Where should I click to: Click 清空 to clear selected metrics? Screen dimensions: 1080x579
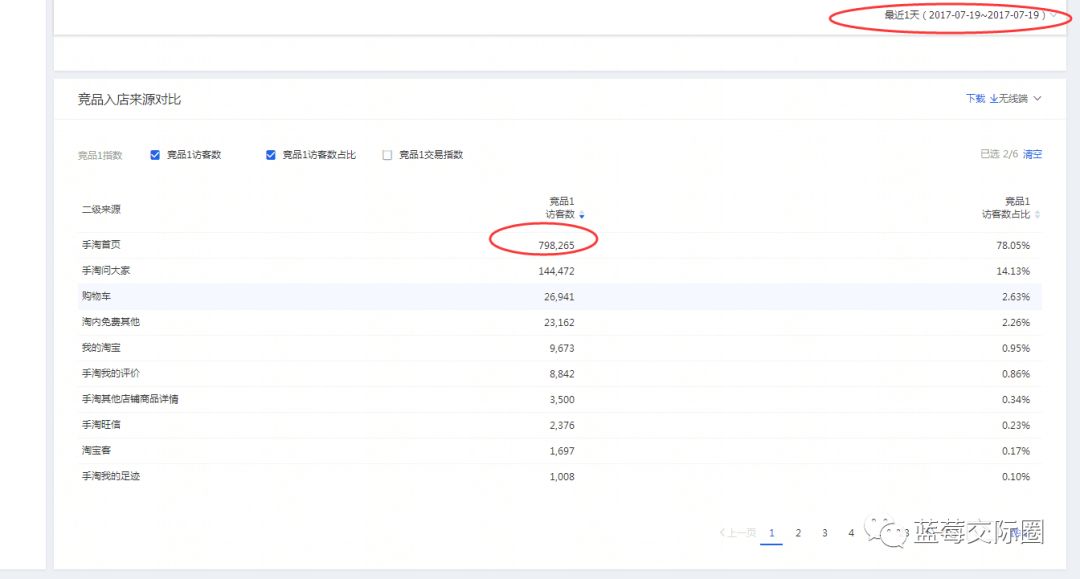pos(1032,155)
